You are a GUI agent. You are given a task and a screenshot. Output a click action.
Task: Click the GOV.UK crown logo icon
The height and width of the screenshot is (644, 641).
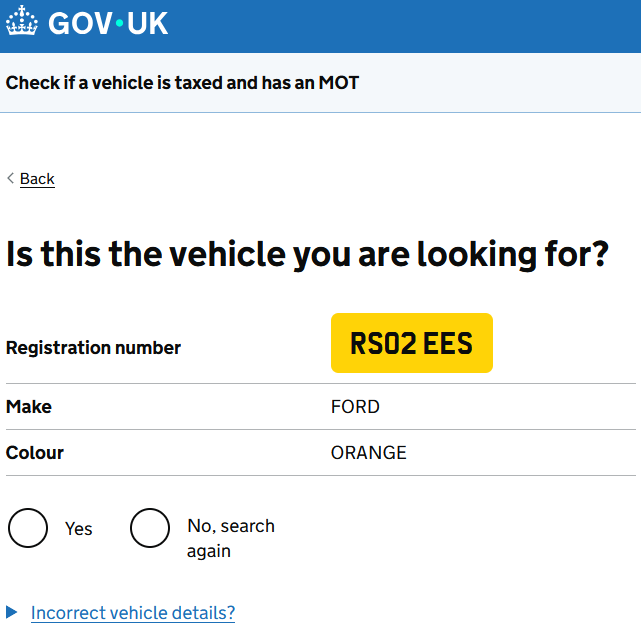21,24
